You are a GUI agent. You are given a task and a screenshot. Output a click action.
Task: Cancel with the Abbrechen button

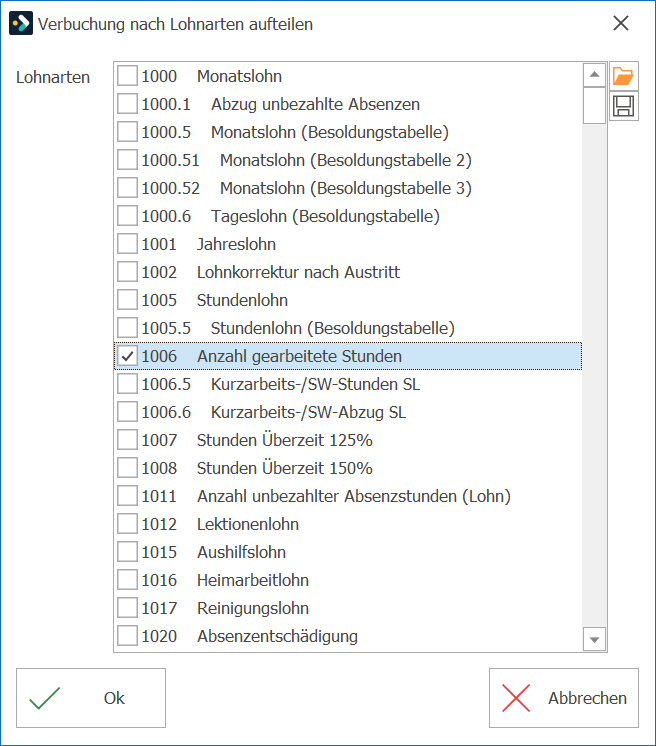coord(564,698)
